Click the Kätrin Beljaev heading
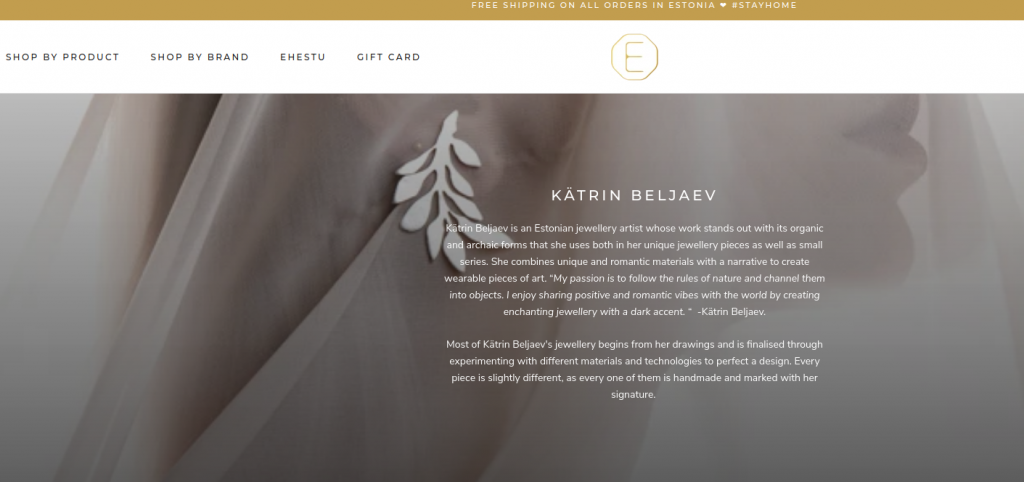Screen dimensions: 1024x482 coord(634,195)
